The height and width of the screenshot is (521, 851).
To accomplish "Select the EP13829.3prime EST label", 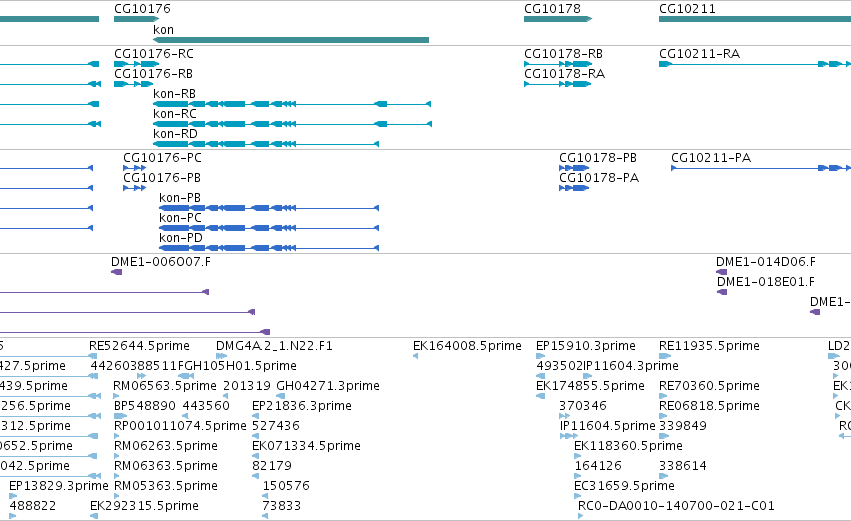I will point(59,486).
